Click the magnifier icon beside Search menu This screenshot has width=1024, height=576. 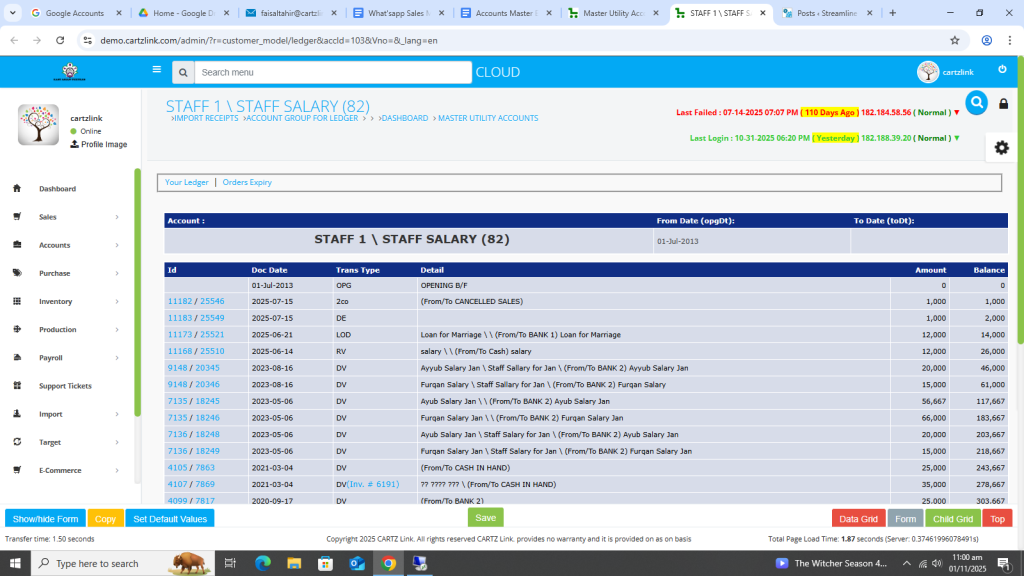click(x=182, y=73)
